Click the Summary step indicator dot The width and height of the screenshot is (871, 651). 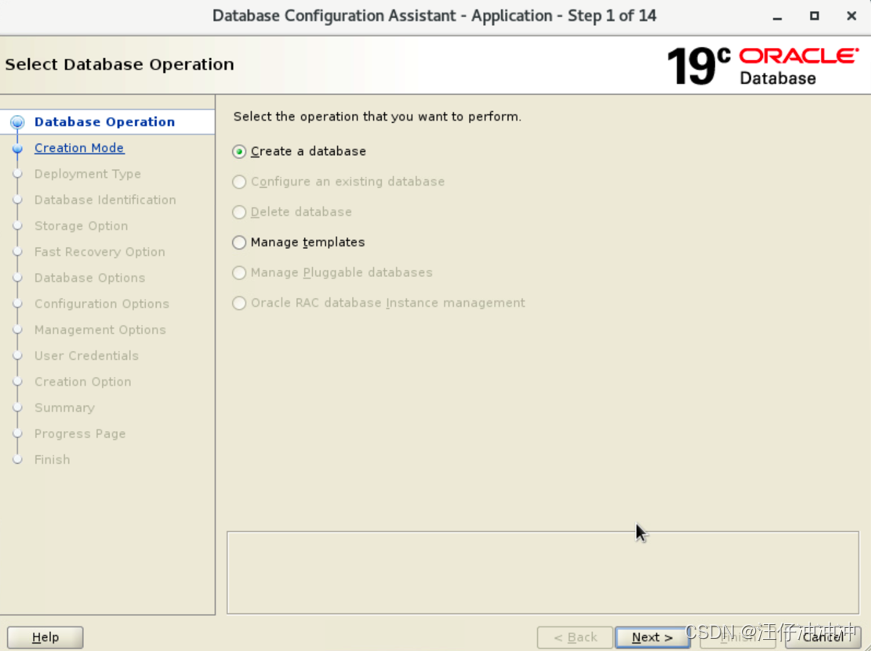18,407
